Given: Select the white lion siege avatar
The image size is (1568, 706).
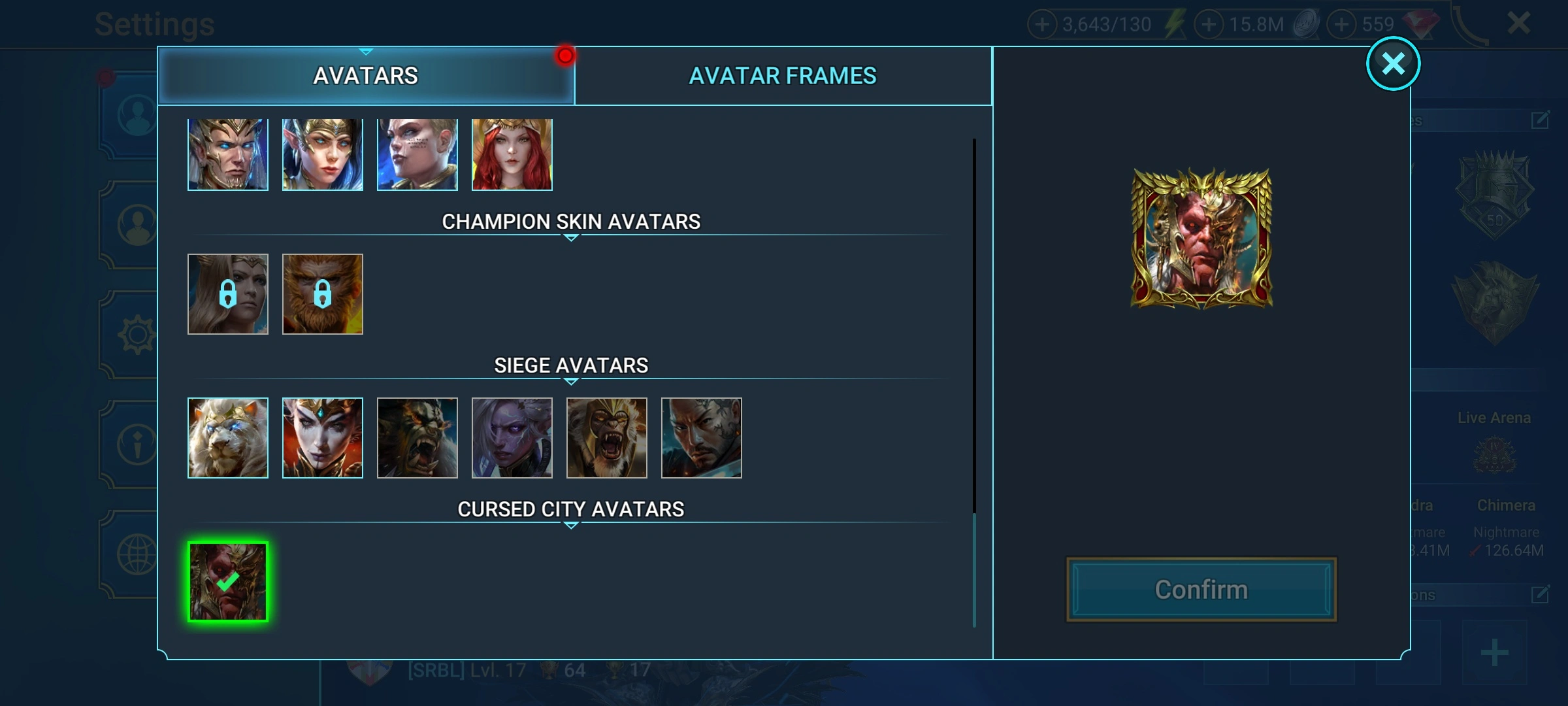Looking at the screenshot, I should click(227, 438).
